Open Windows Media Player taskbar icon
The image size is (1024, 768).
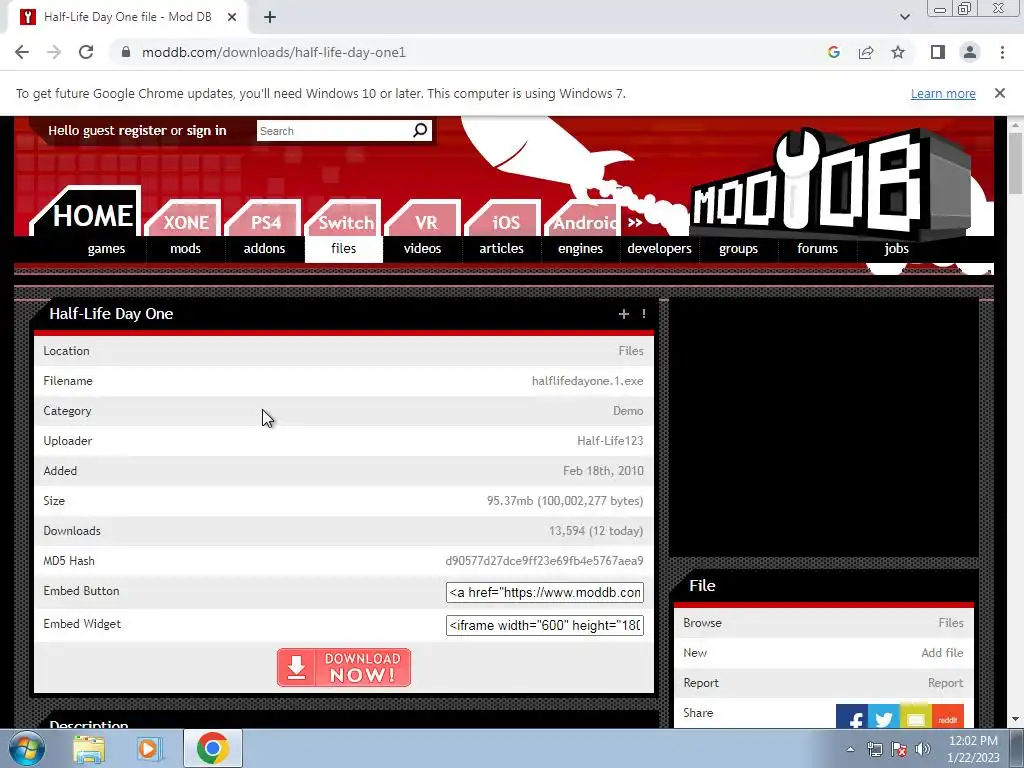[150, 748]
